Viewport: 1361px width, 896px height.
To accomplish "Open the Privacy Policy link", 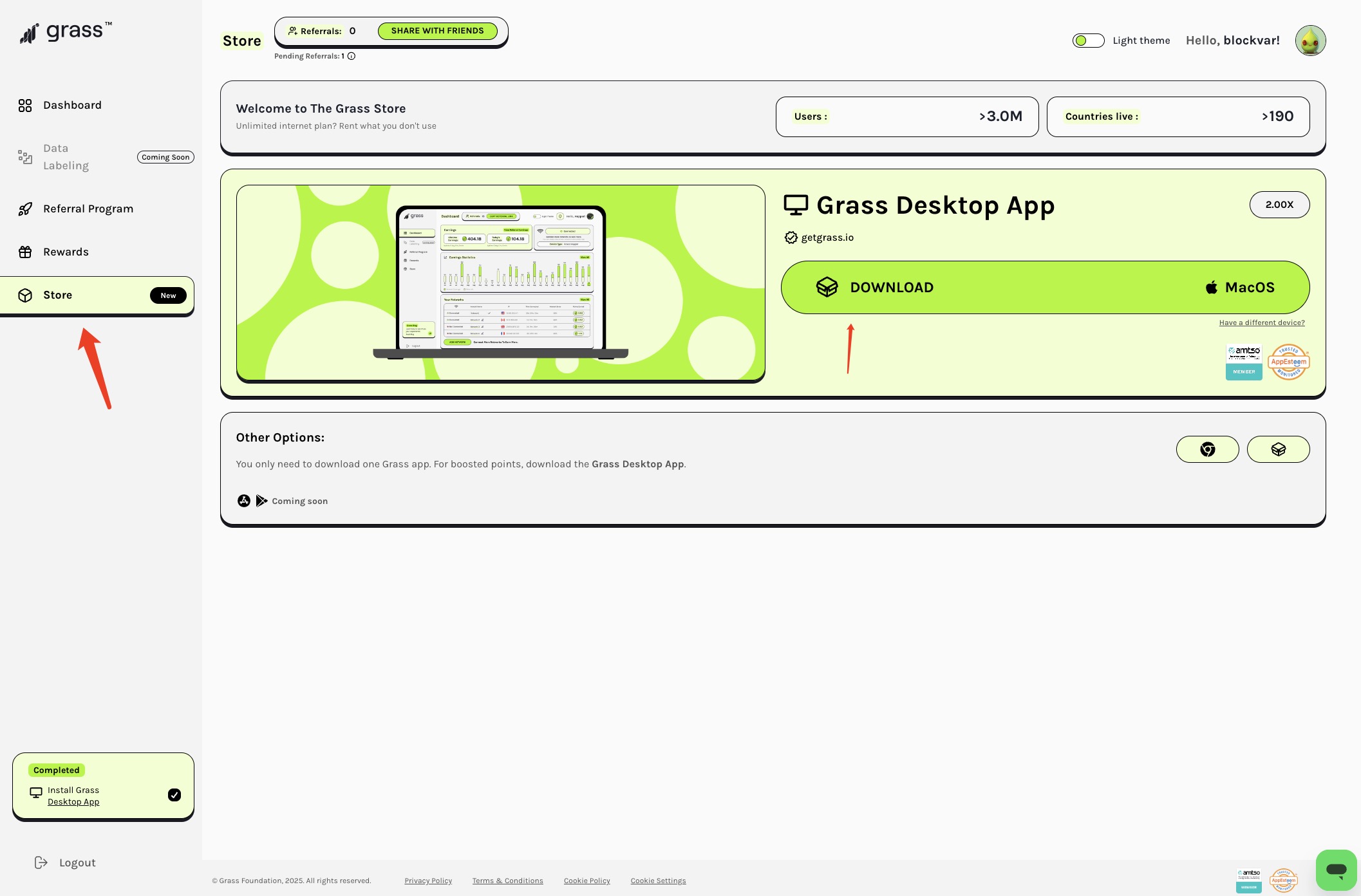I will 428,881.
